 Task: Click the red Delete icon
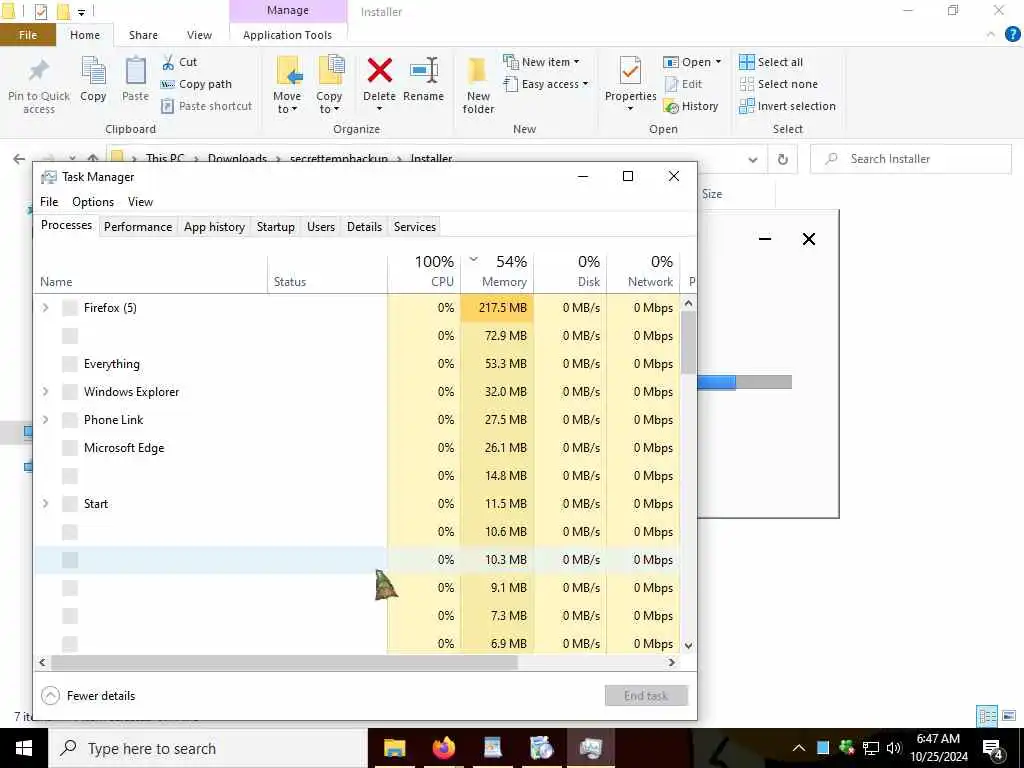point(379,71)
